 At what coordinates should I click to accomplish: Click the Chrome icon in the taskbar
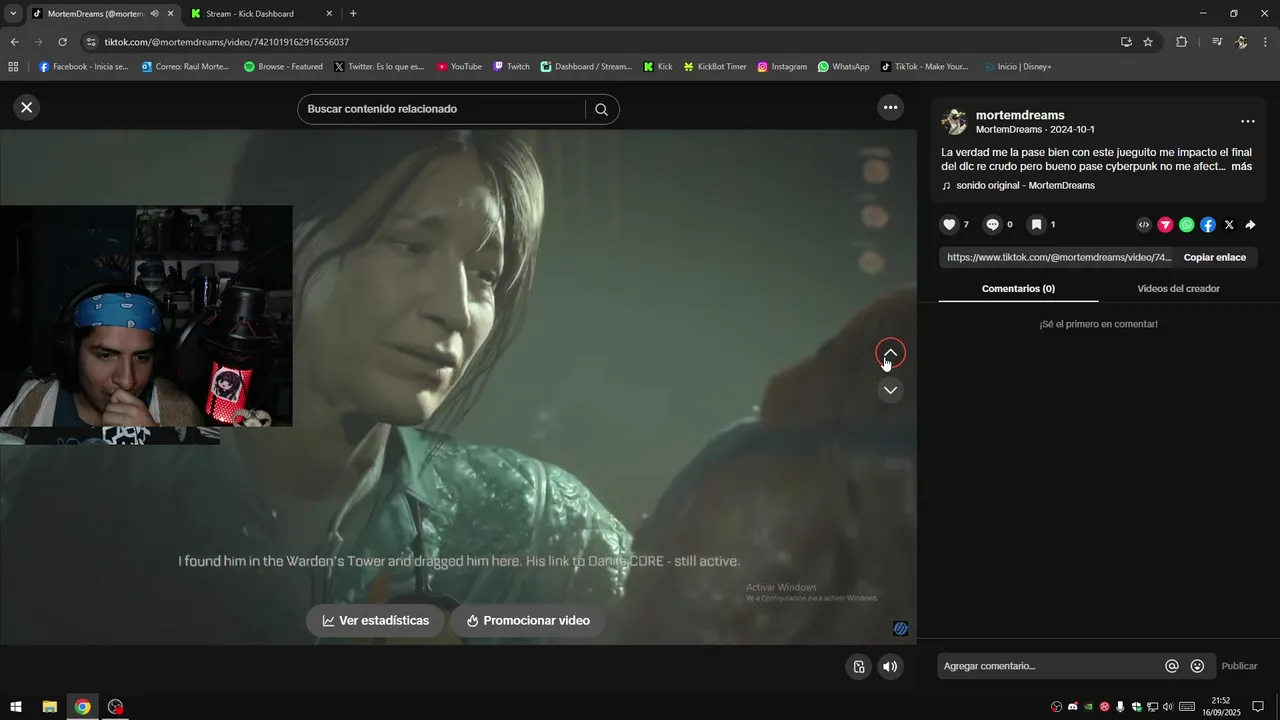tap(83, 707)
